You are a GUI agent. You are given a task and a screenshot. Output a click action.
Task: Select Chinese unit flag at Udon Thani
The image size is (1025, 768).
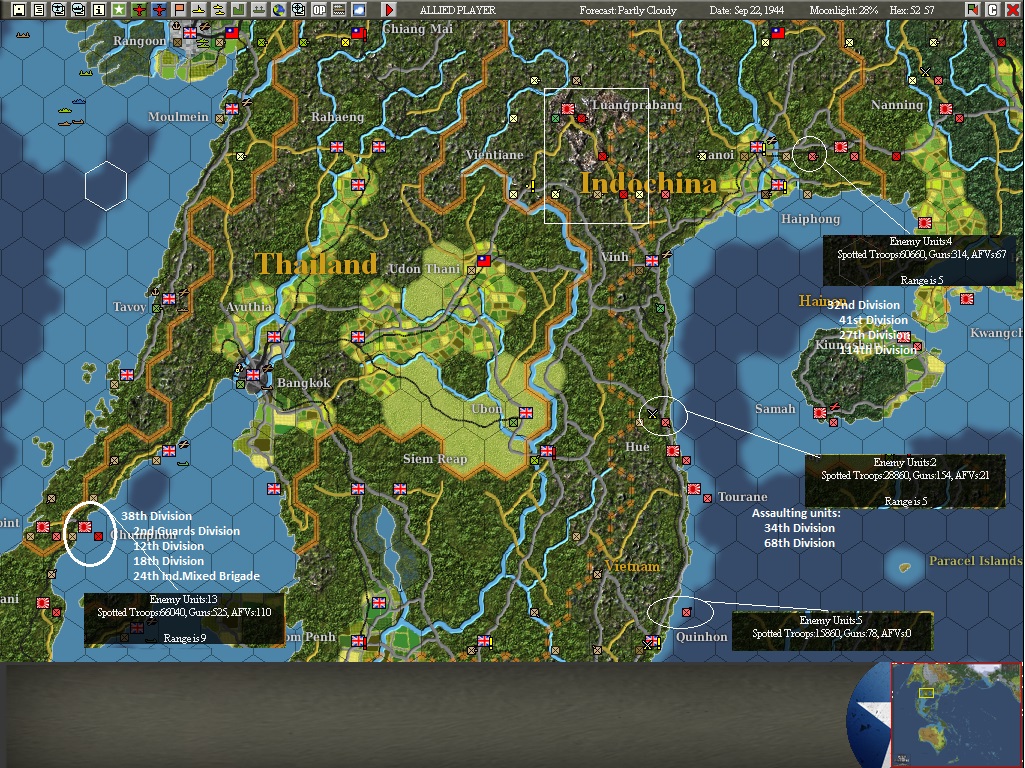coord(484,261)
